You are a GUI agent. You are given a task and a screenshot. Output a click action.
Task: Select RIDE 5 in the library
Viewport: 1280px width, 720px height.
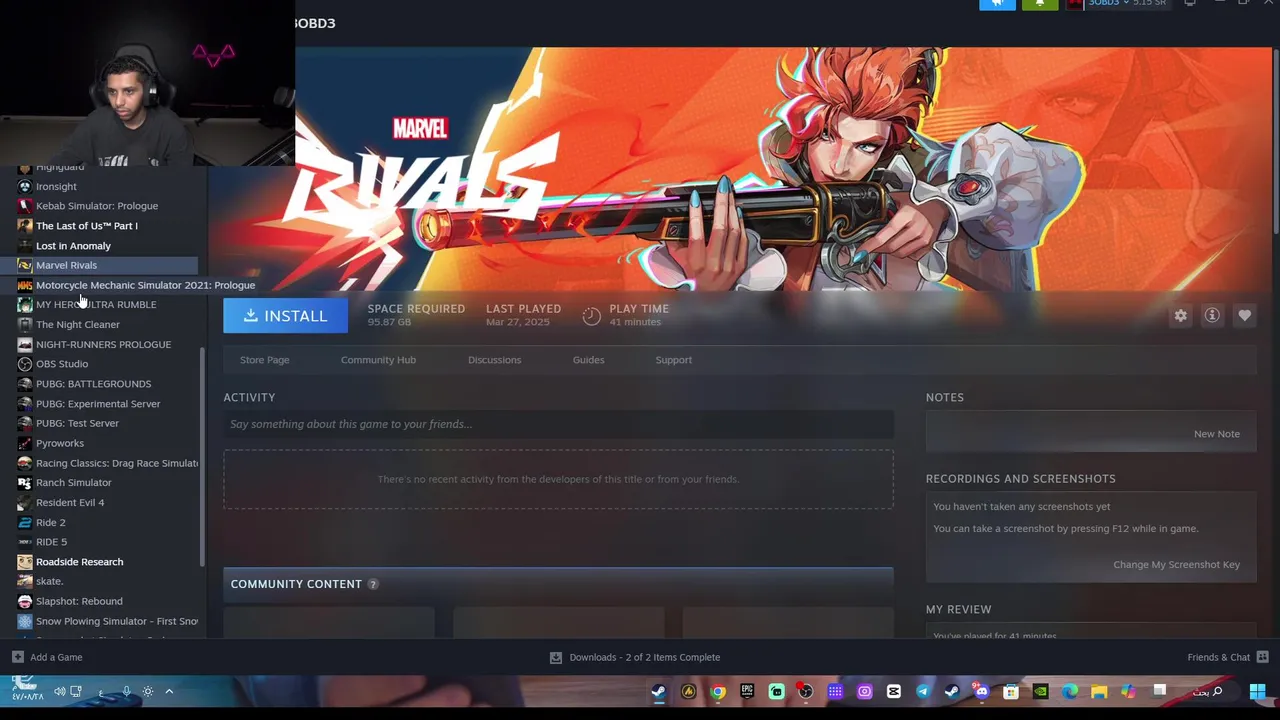pos(51,542)
